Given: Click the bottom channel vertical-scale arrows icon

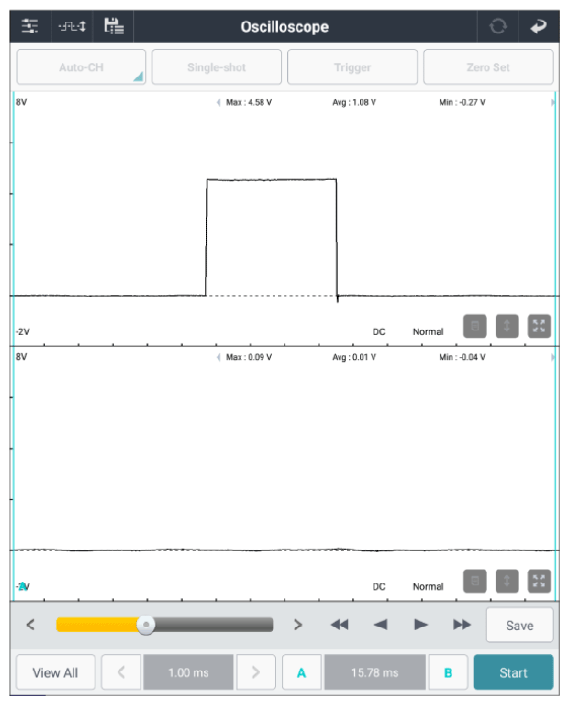Looking at the screenshot, I should tap(507, 581).
